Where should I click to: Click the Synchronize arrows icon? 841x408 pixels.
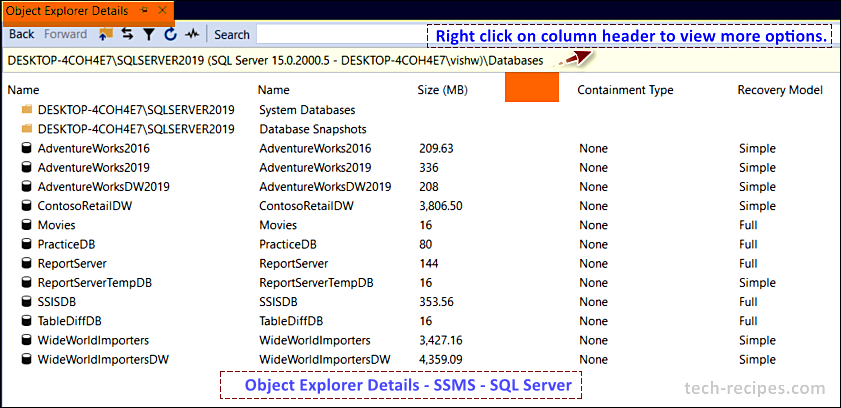pyautogui.click(x=127, y=34)
